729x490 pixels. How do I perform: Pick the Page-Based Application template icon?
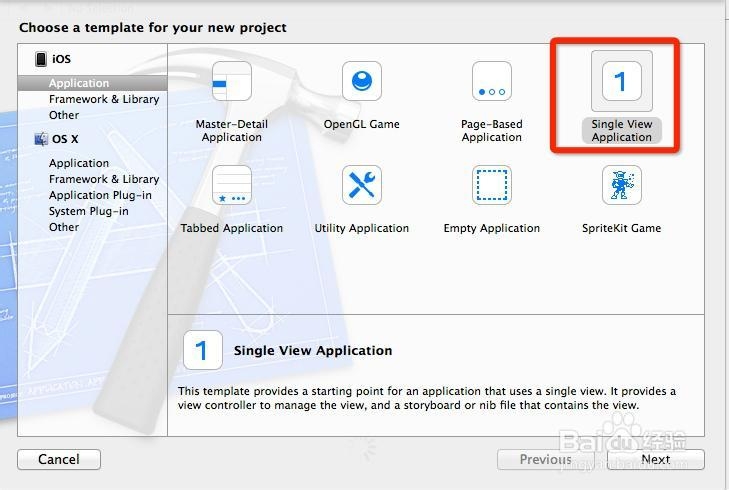click(x=491, y=81)
